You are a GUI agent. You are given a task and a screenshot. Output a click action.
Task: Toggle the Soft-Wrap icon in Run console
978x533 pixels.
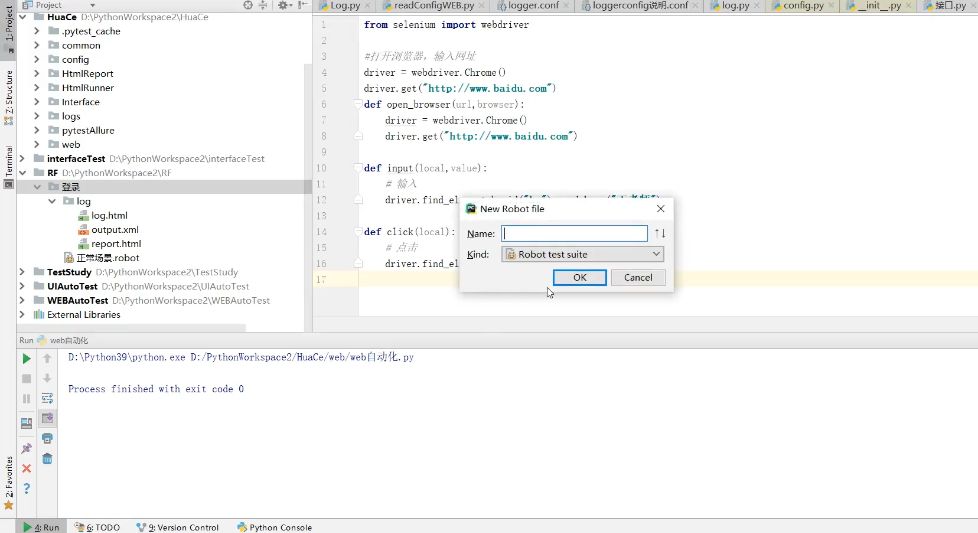47,398
